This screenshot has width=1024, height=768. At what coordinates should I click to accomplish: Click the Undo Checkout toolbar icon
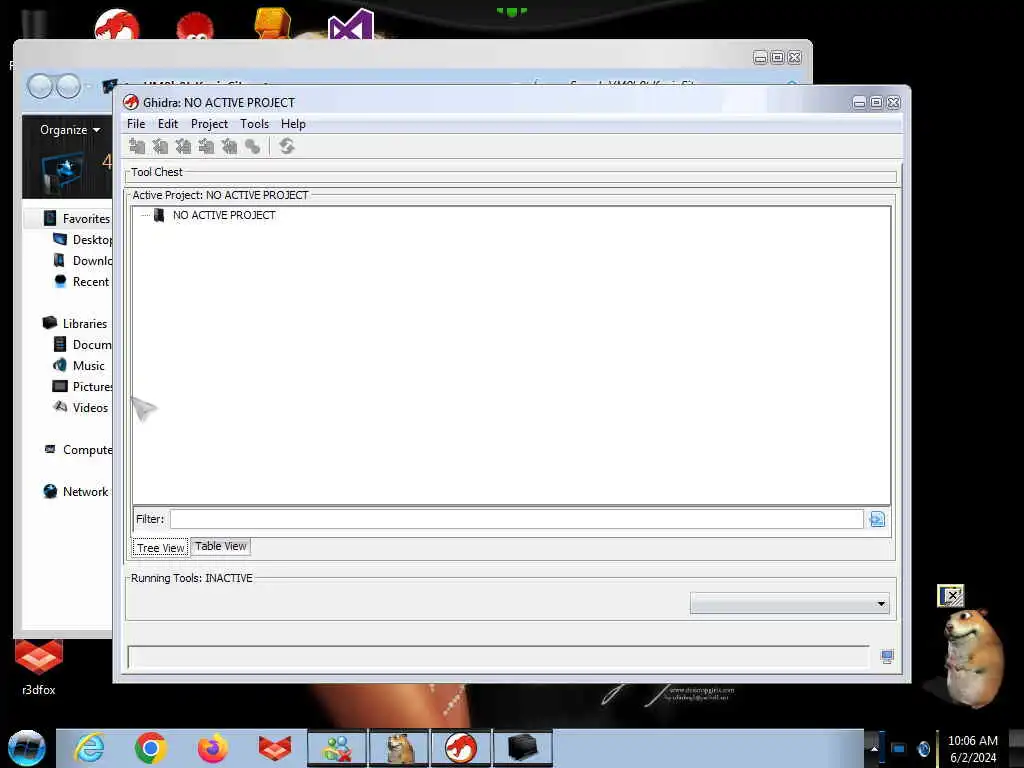tap(229, 146)
